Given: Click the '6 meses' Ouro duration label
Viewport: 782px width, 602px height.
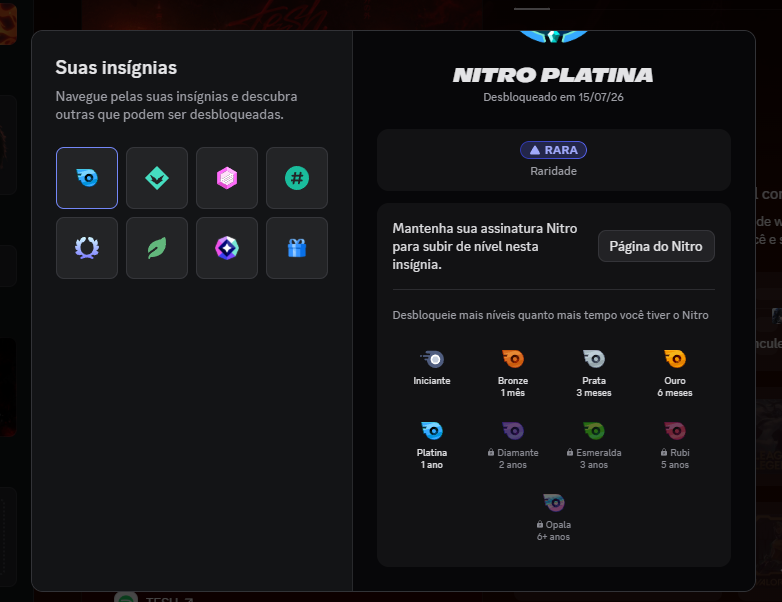Looking at the screenshot, I should click(675, 393).
